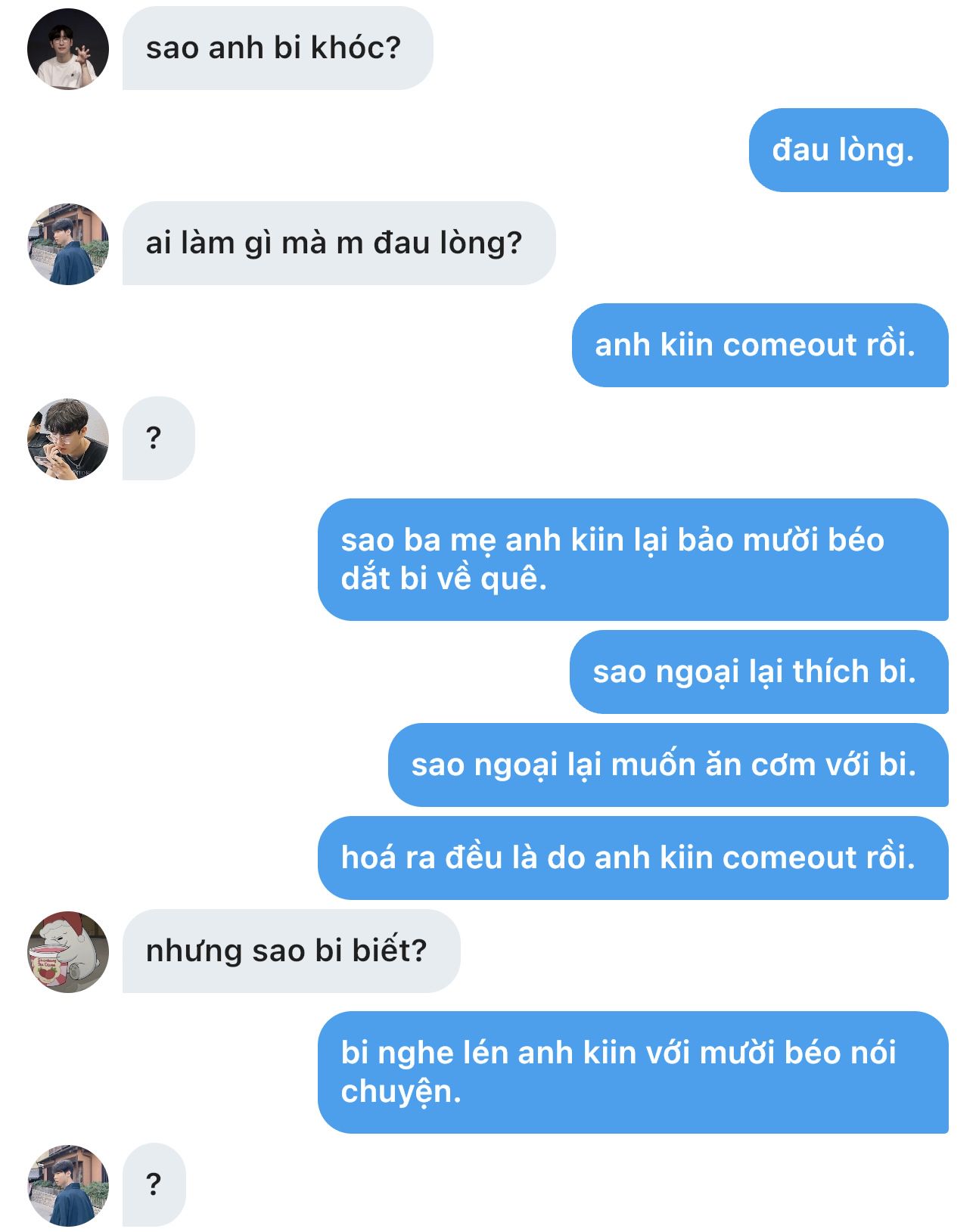
Task: Select the "bi nghe lén anh kiin" message bubble
Action: coord(633,1072)
